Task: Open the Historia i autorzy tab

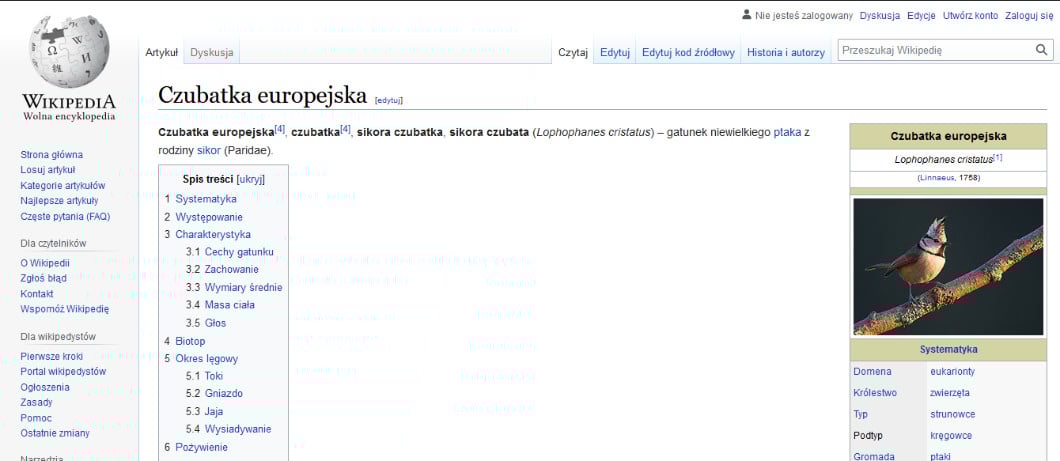Action: click(x=786, y=52)
